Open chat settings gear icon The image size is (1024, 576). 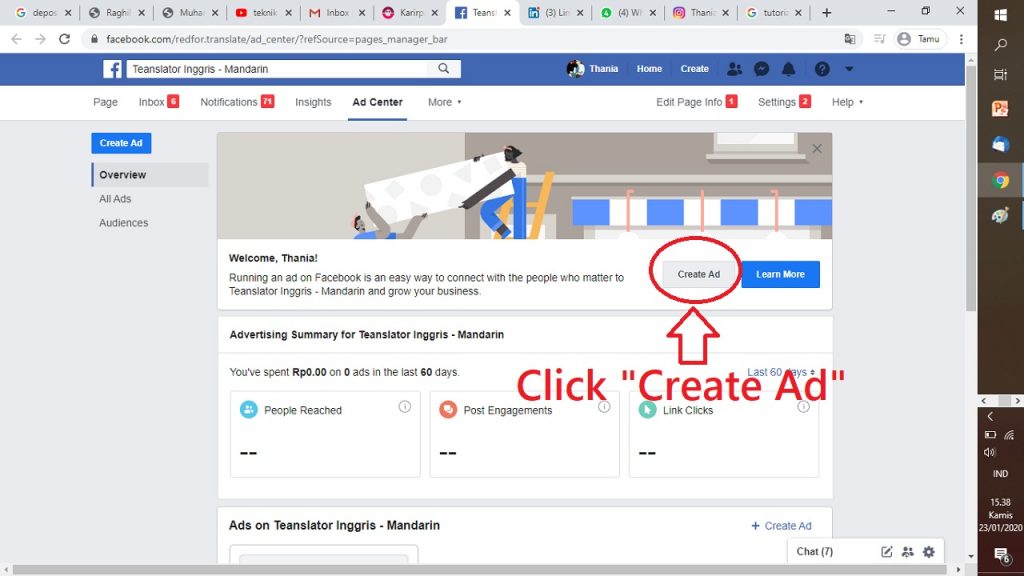click(x=929, y=552)
